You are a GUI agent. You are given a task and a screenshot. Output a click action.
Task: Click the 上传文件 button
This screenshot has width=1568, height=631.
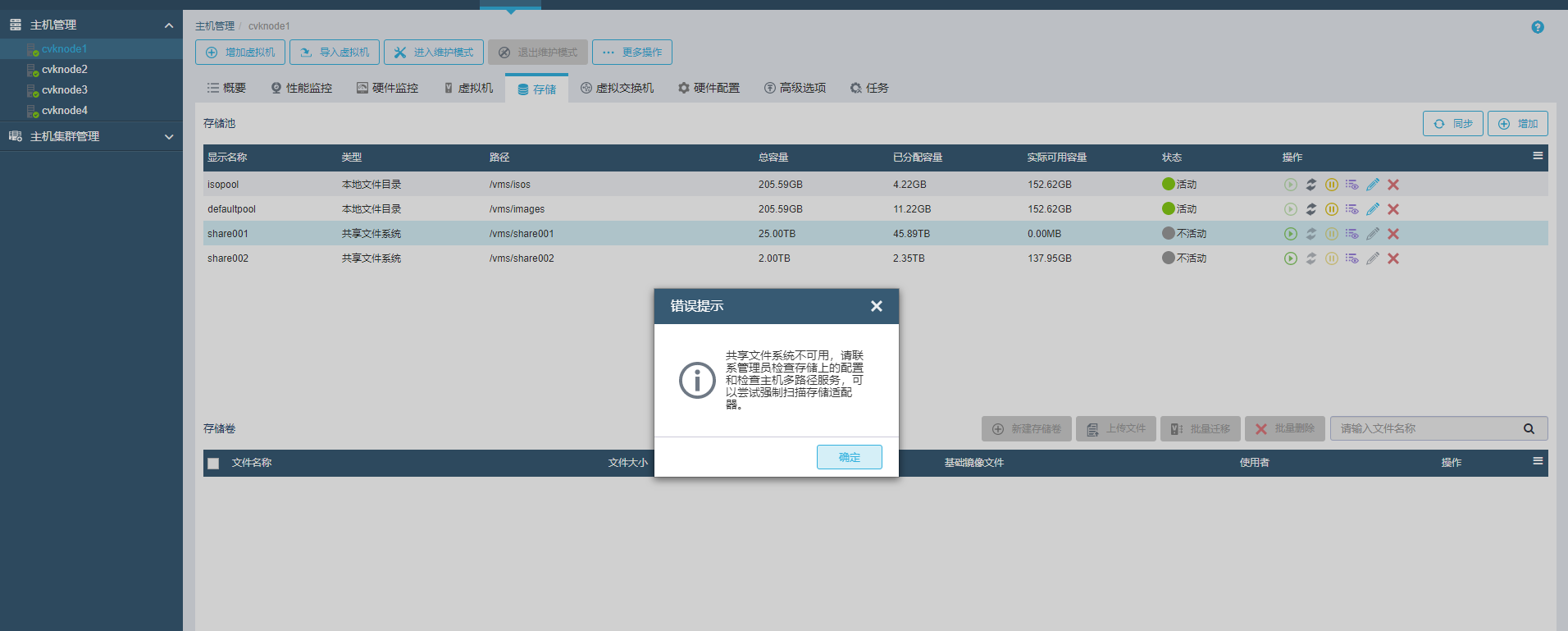pos(1116,429)
